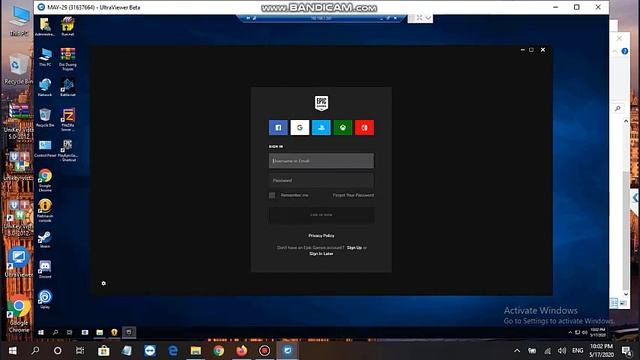Open Administrator folder on remote desktop

[x=45, y=27]
